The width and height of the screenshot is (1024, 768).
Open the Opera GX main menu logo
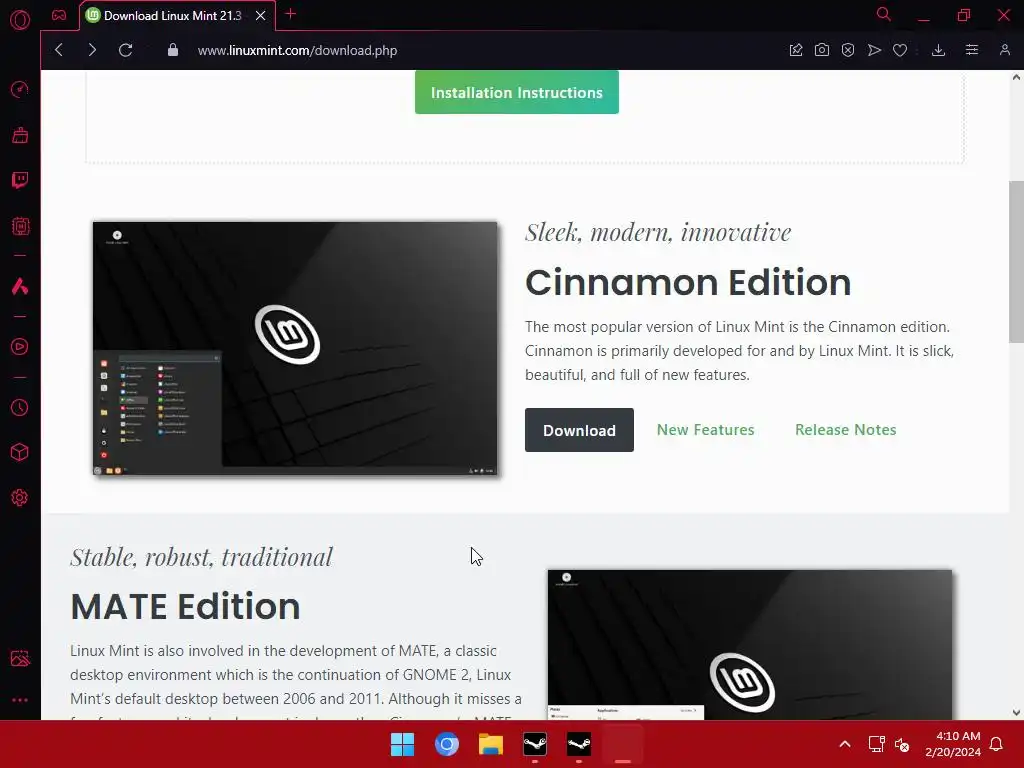click(x=20, y=20)
